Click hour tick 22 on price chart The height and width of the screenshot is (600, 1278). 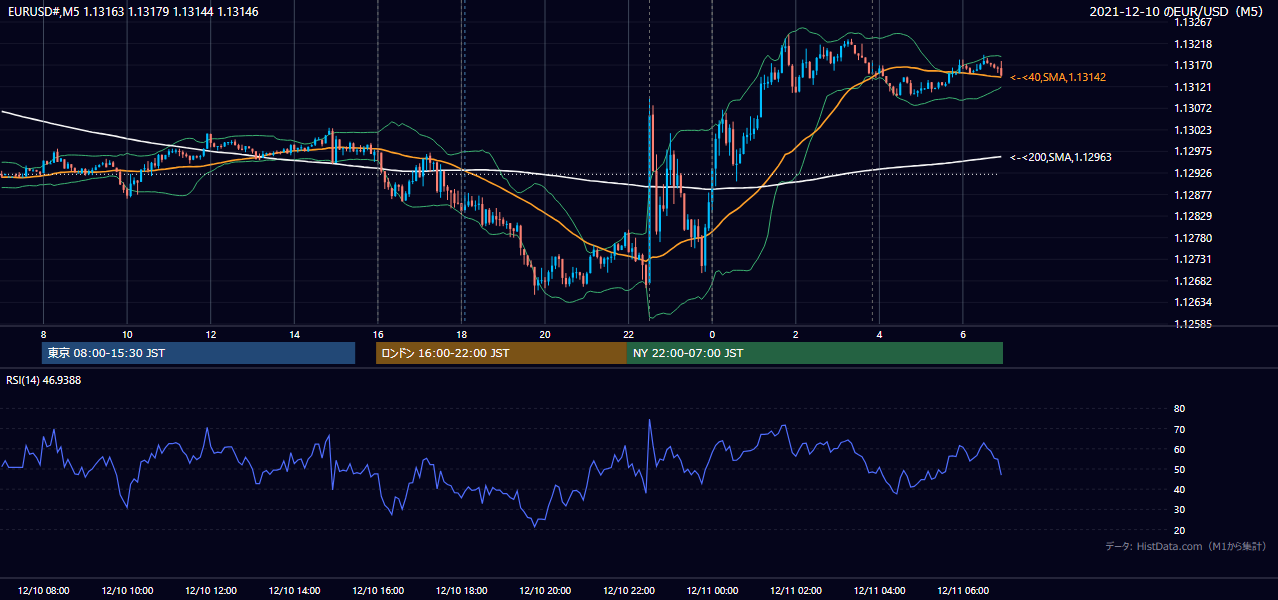[x=628, y=334]
